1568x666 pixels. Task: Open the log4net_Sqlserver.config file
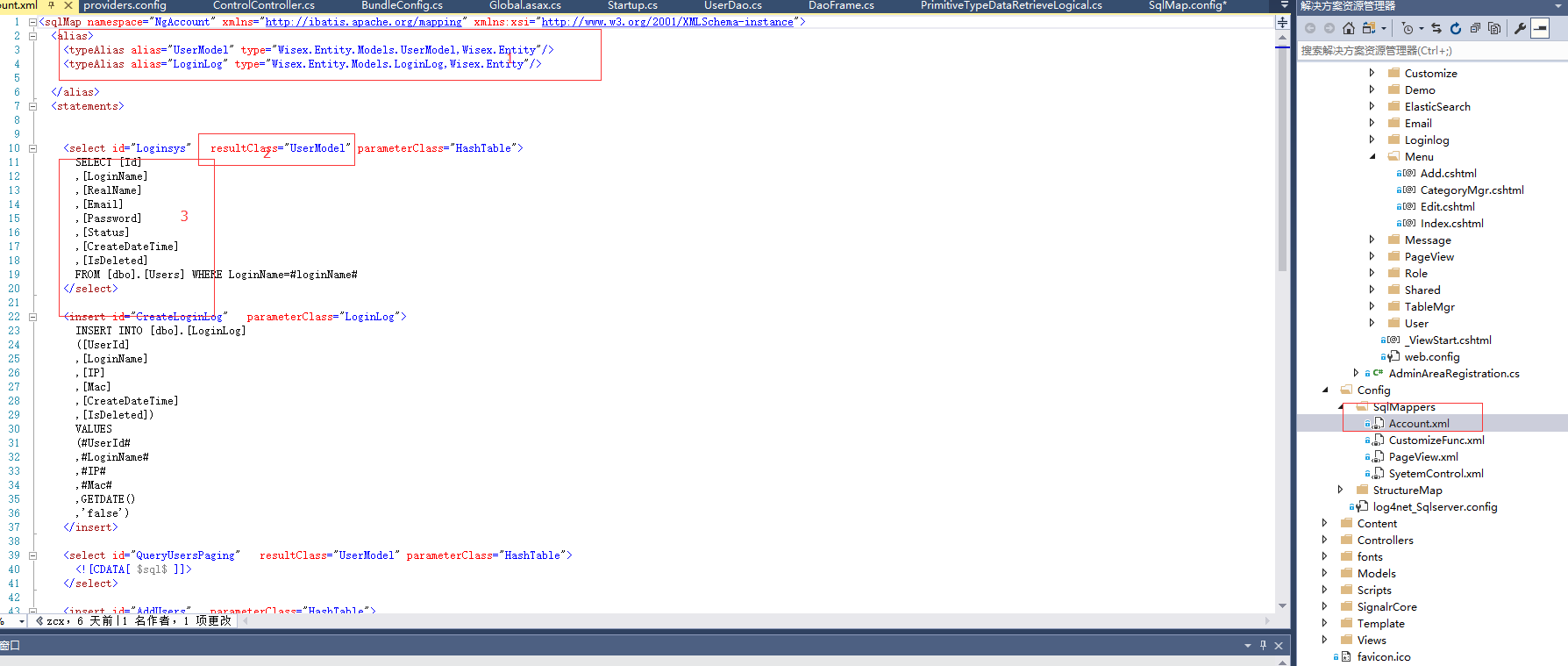click(1435, 506)
